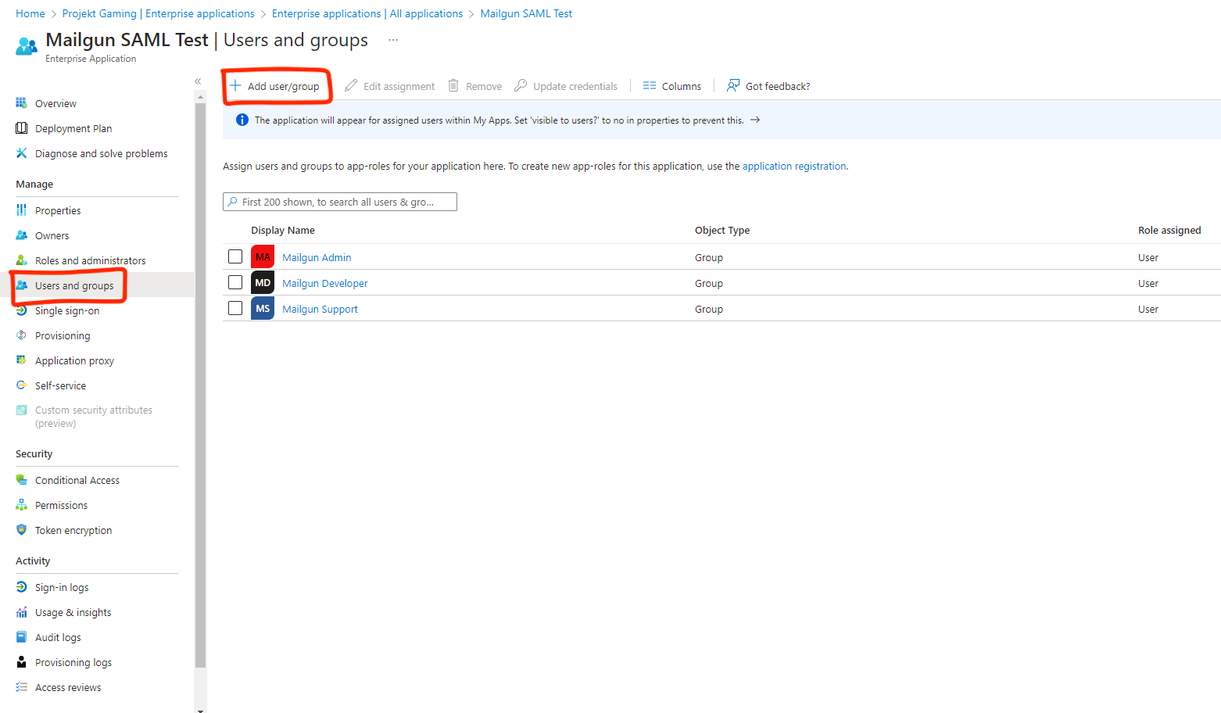1221x713 pixels.
Task: Click the arrow at the banner's end
Action: tap(755, 120)
